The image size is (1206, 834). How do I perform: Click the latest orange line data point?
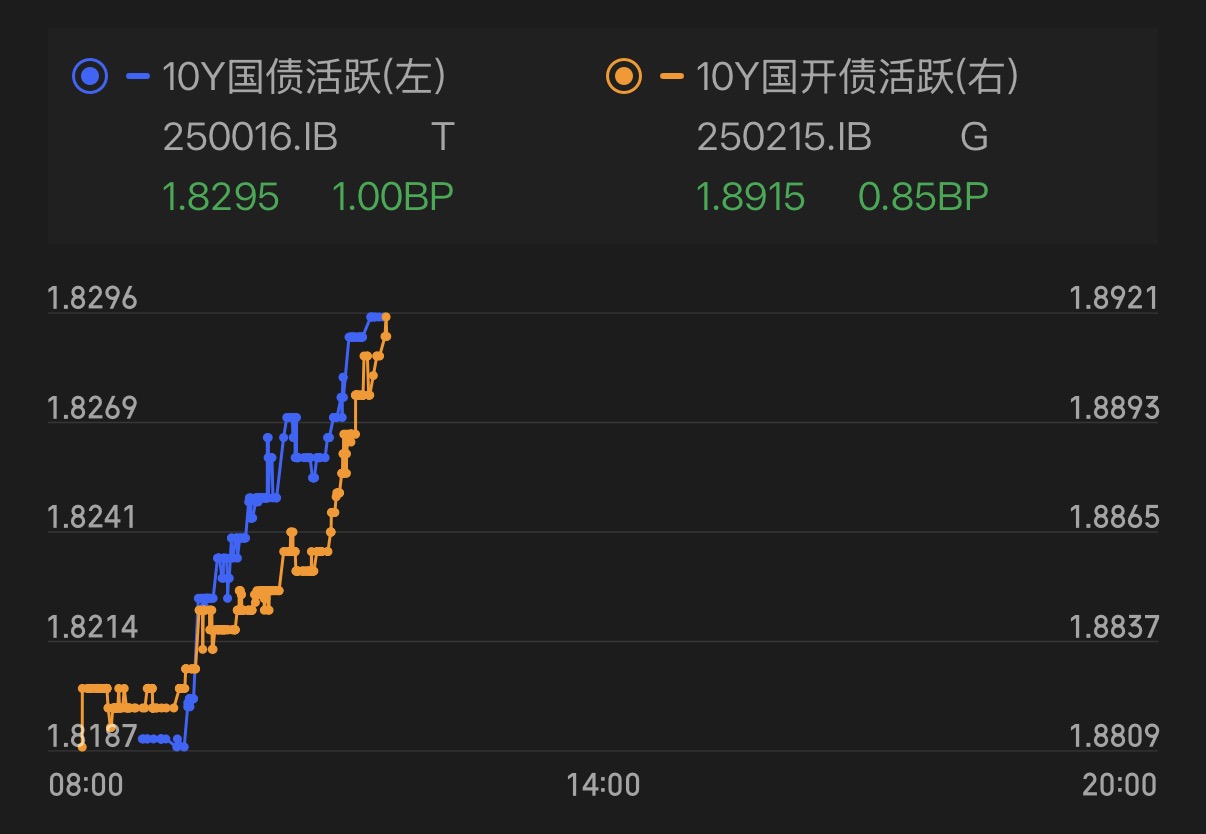pyautogui.click(x=386, y=317)
